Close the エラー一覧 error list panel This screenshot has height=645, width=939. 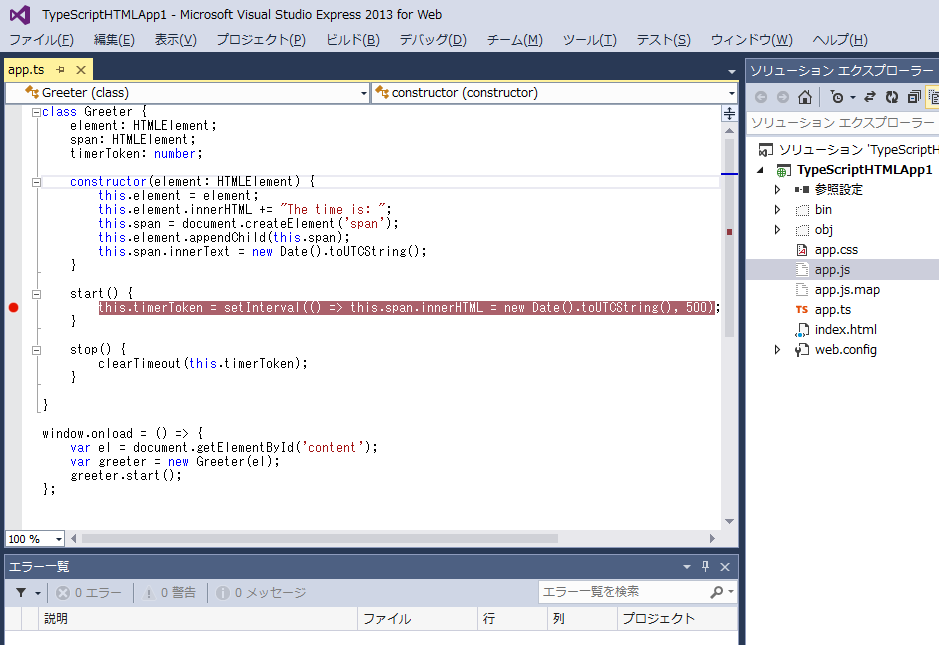click(725, 567)
